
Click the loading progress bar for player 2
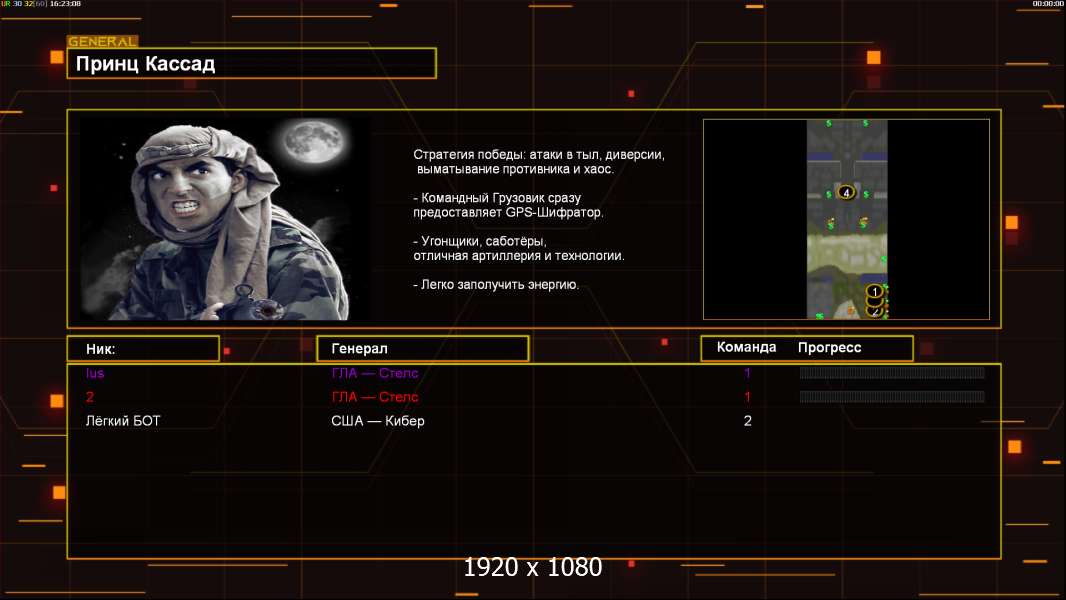tap(892, 396)
